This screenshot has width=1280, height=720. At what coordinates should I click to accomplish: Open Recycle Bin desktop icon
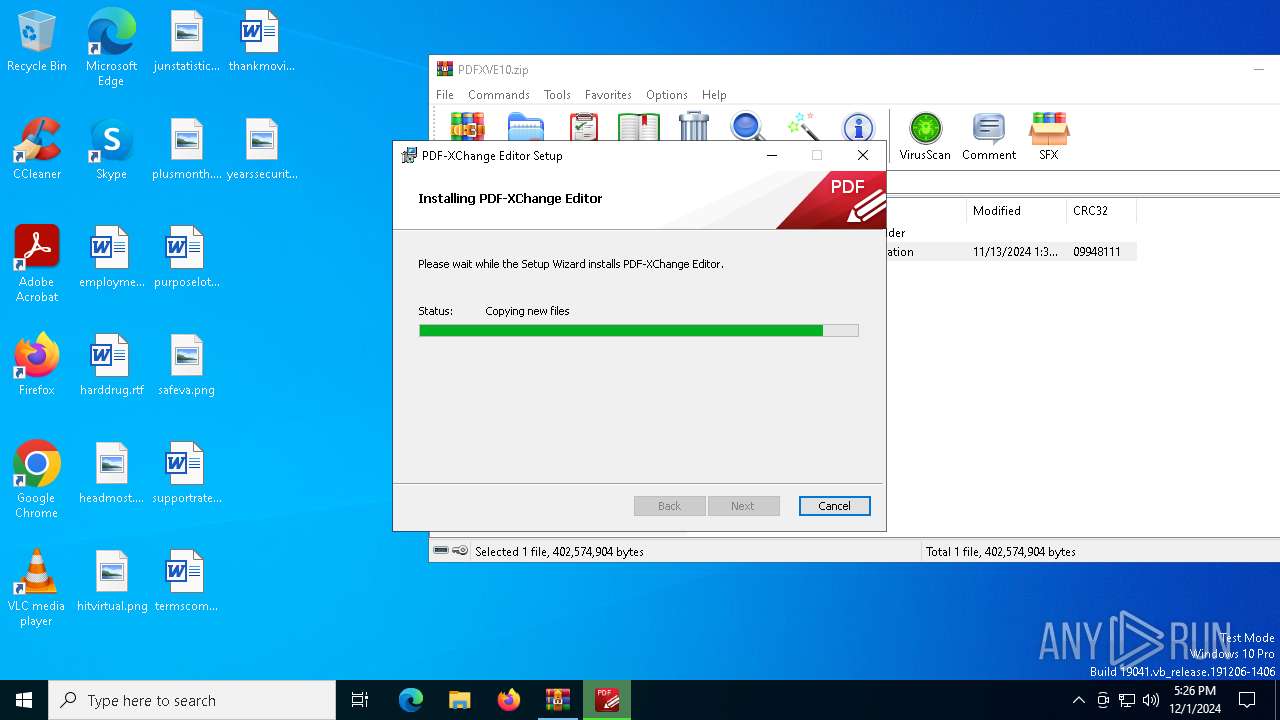[x=37, y=42]
